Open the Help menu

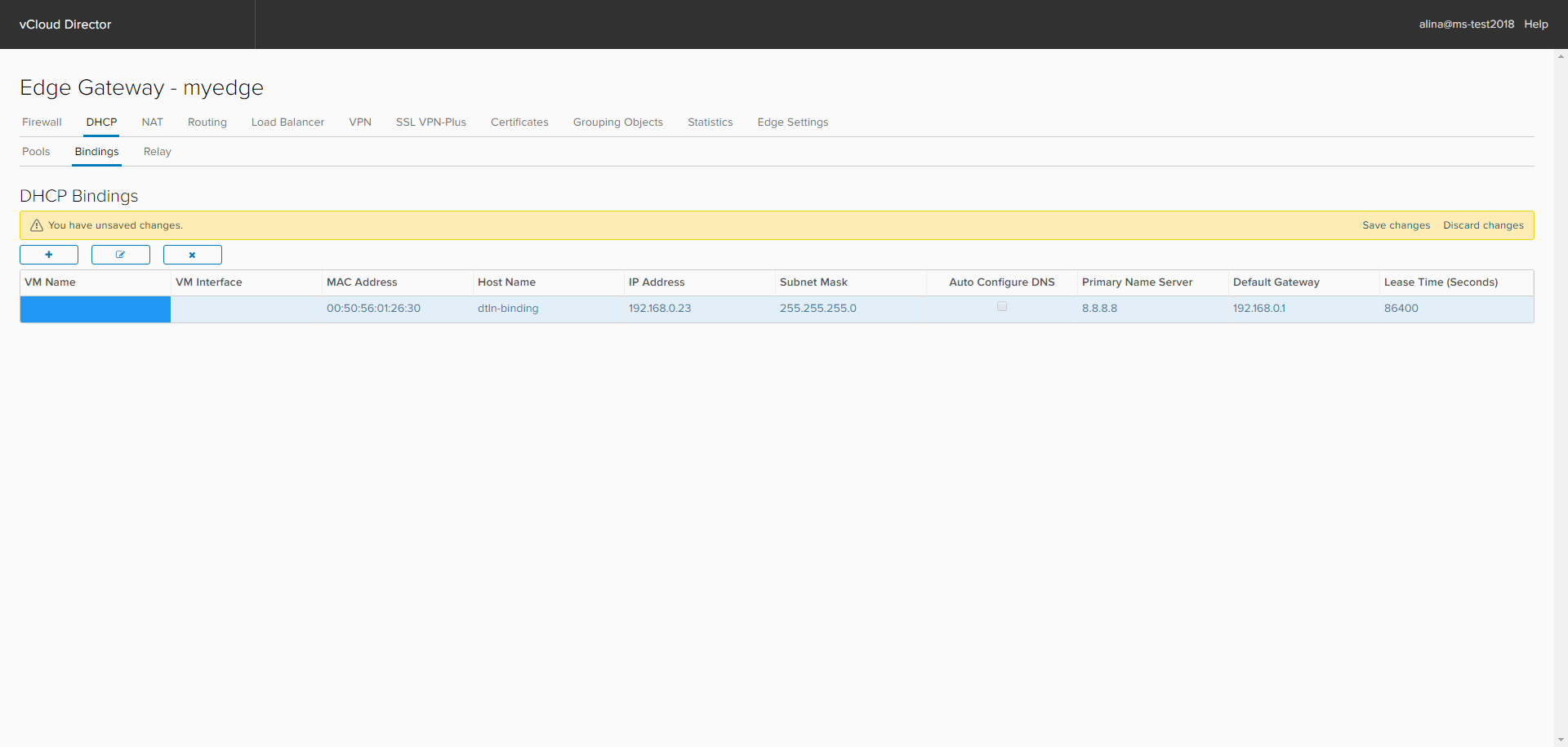click(x=1536, y=24)
